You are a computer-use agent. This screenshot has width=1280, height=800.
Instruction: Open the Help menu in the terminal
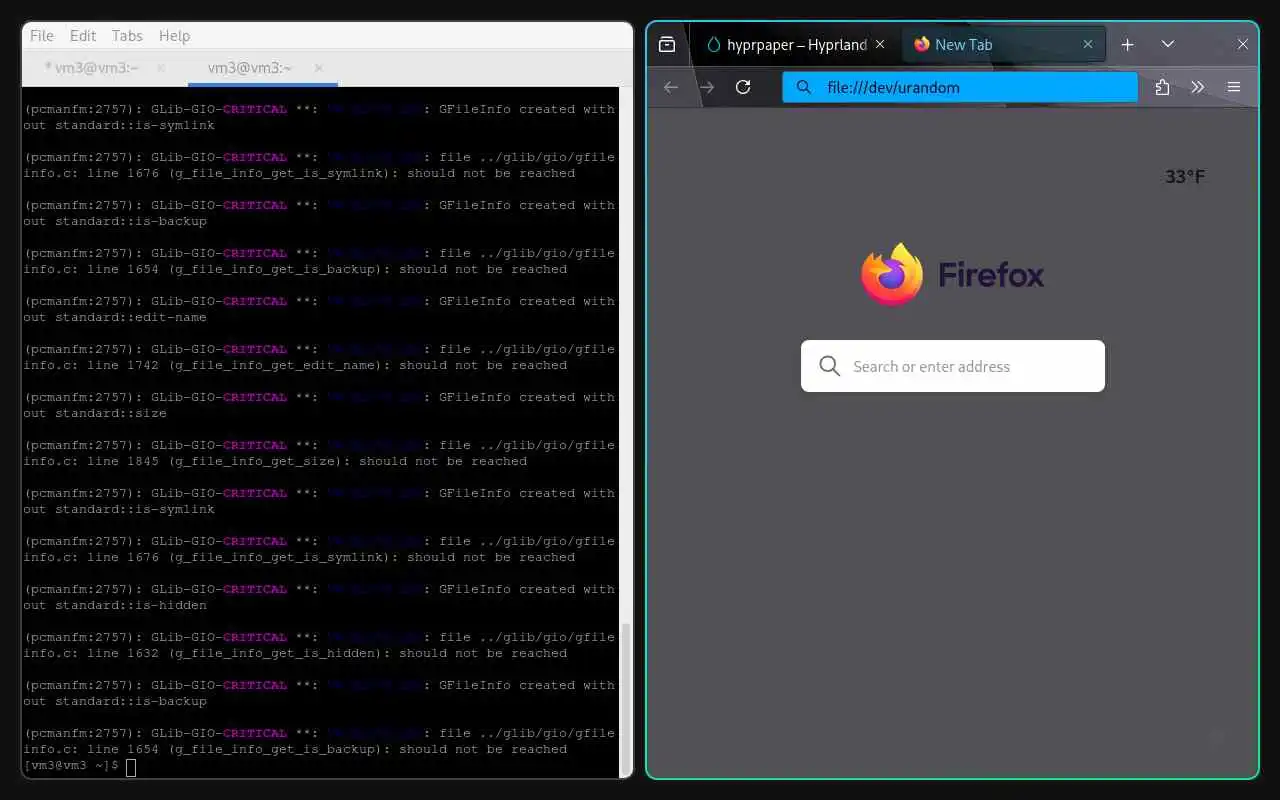174,35
